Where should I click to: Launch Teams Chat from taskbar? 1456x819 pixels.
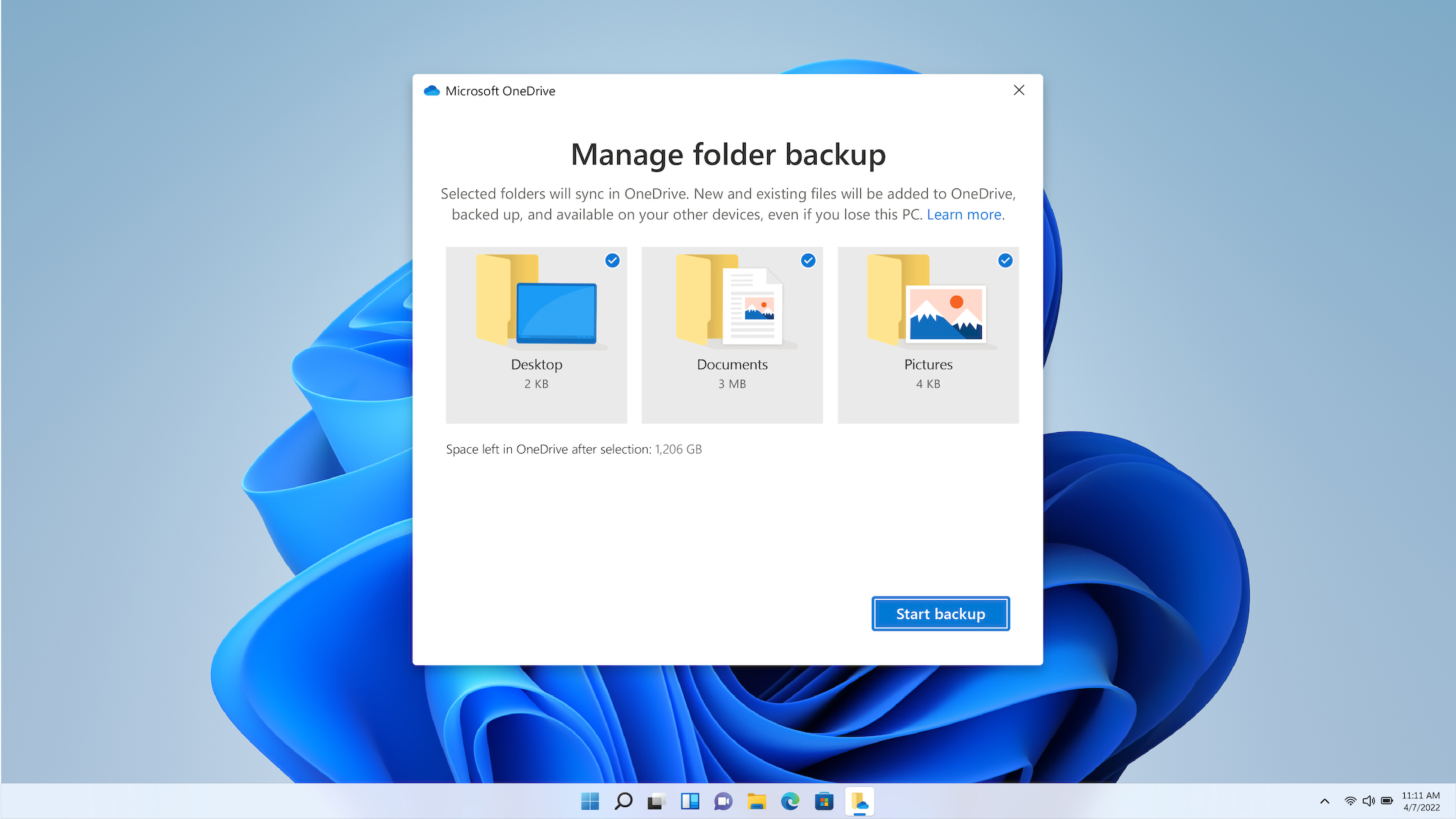724,801
